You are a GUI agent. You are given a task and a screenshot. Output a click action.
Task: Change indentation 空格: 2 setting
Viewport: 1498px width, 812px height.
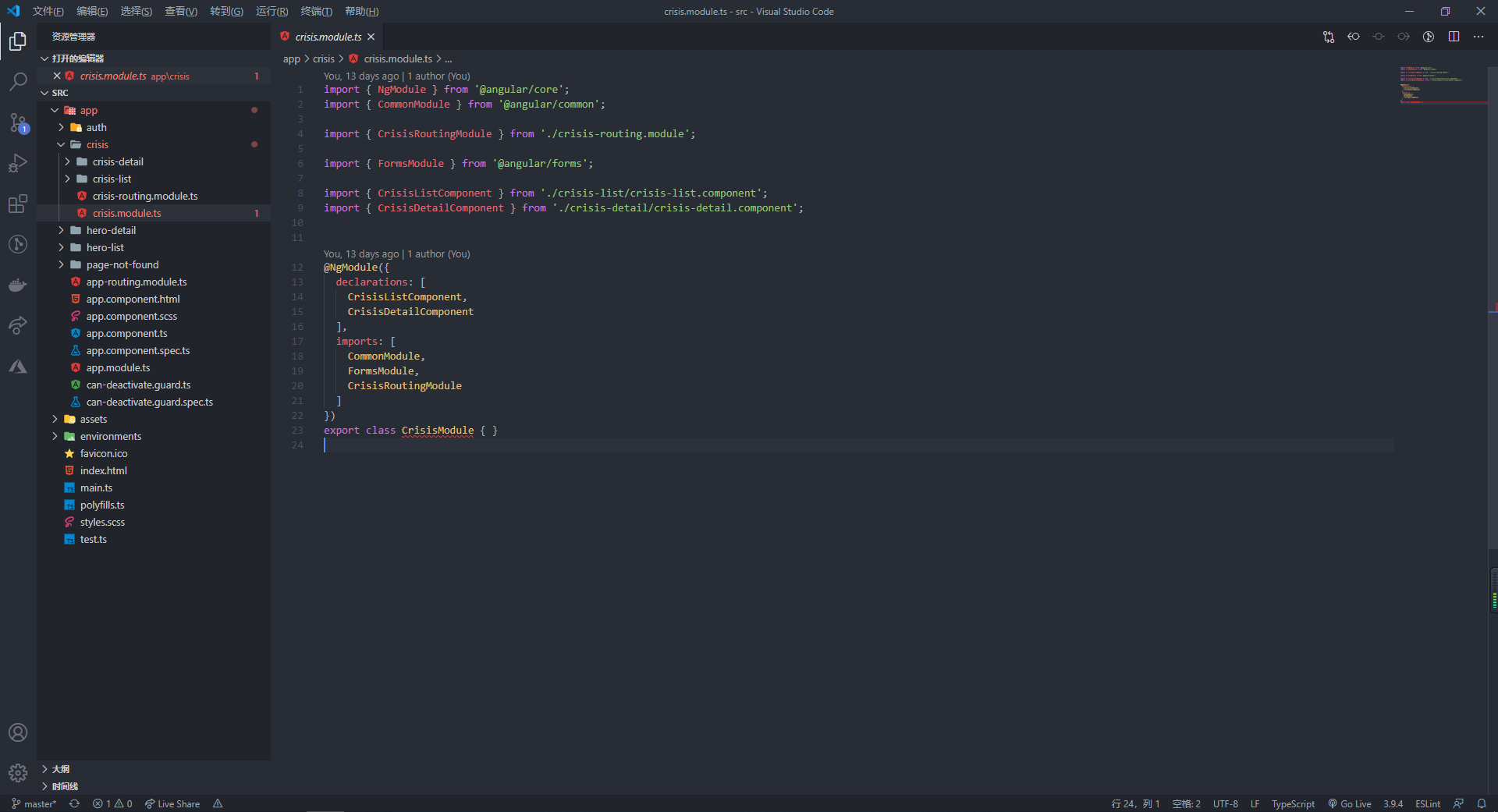click(1186, 803)
